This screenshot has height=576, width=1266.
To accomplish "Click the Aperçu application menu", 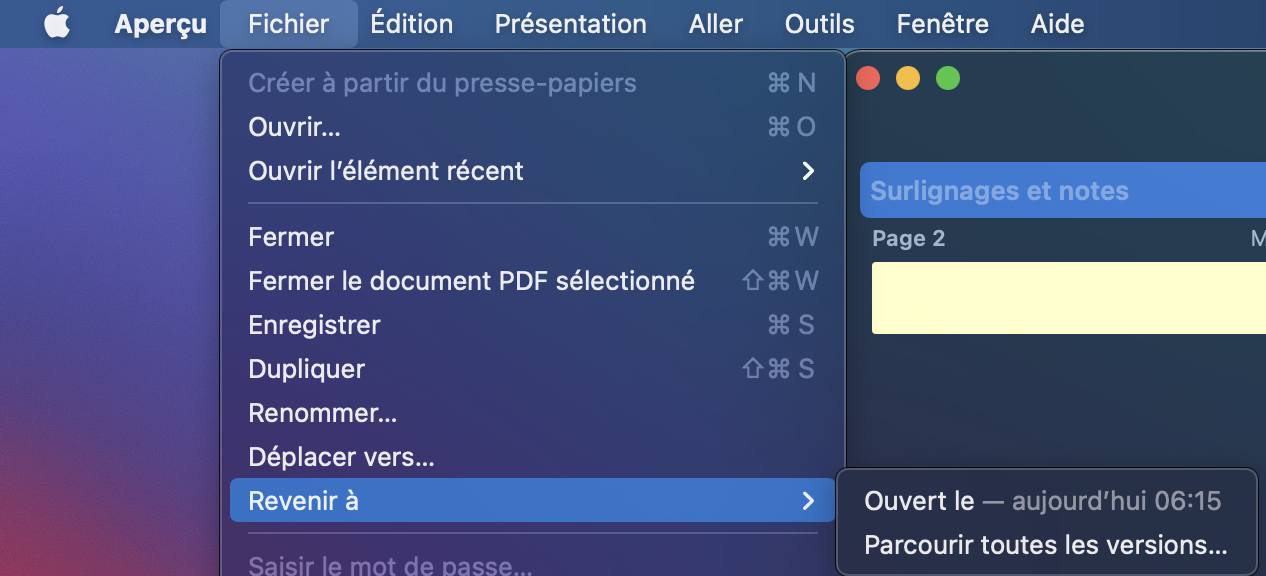I will pyautogui.click(x=160, y=24).
